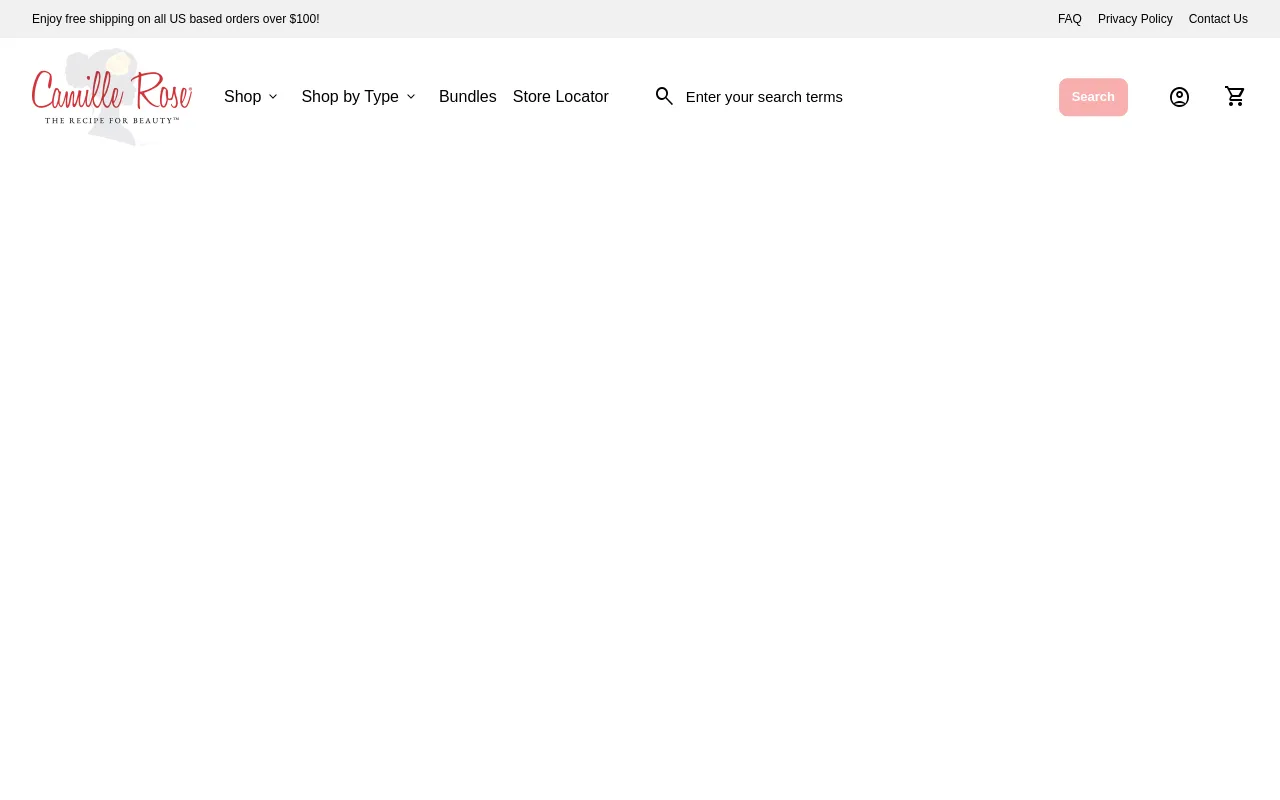Image resolution: width=1280 pixels, height=800 pixels.
Task: Open the Shop menu
Action: (x=242, y=97)
